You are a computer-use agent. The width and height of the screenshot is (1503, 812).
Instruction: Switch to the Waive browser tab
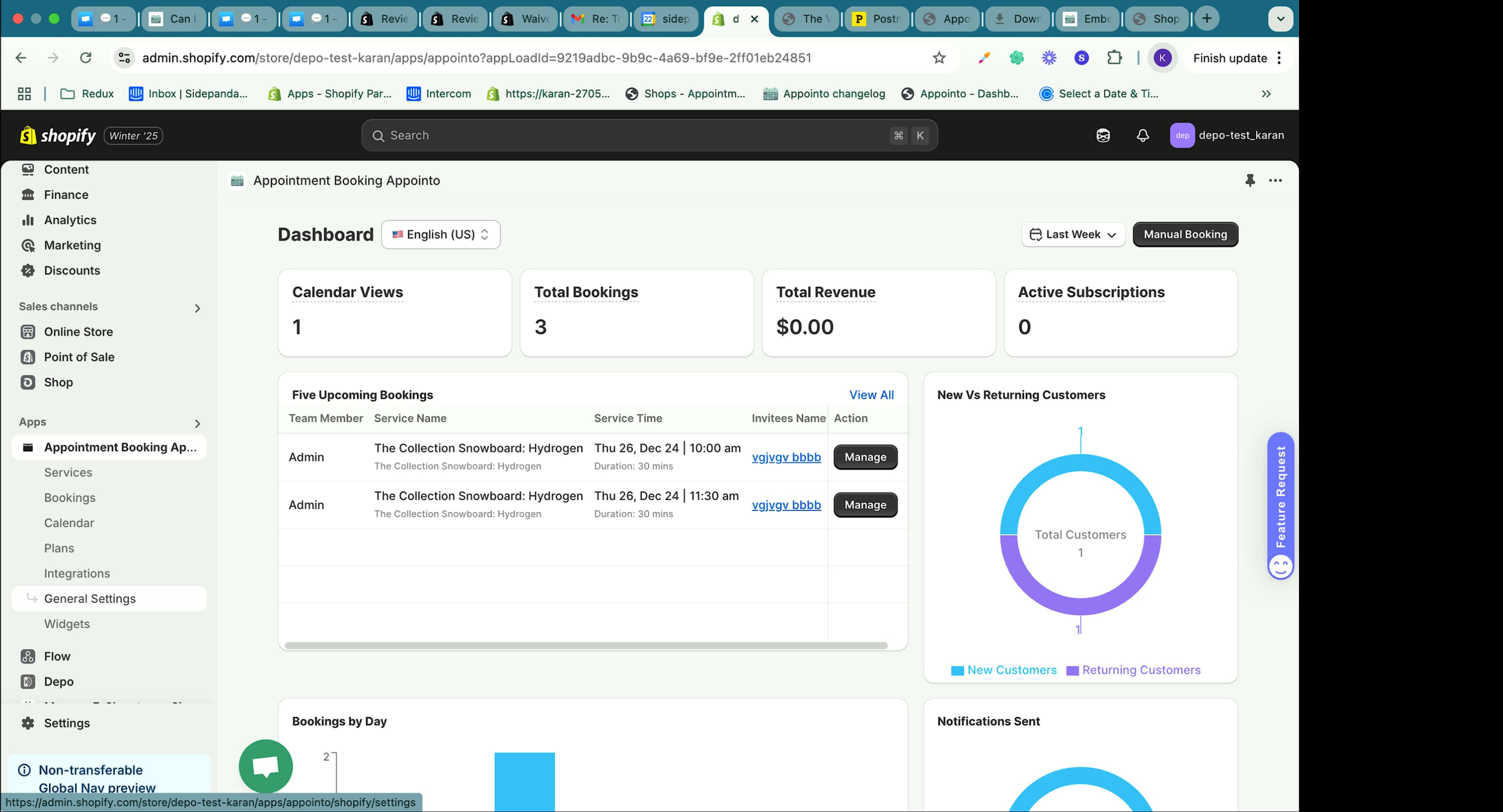[525, 19]
